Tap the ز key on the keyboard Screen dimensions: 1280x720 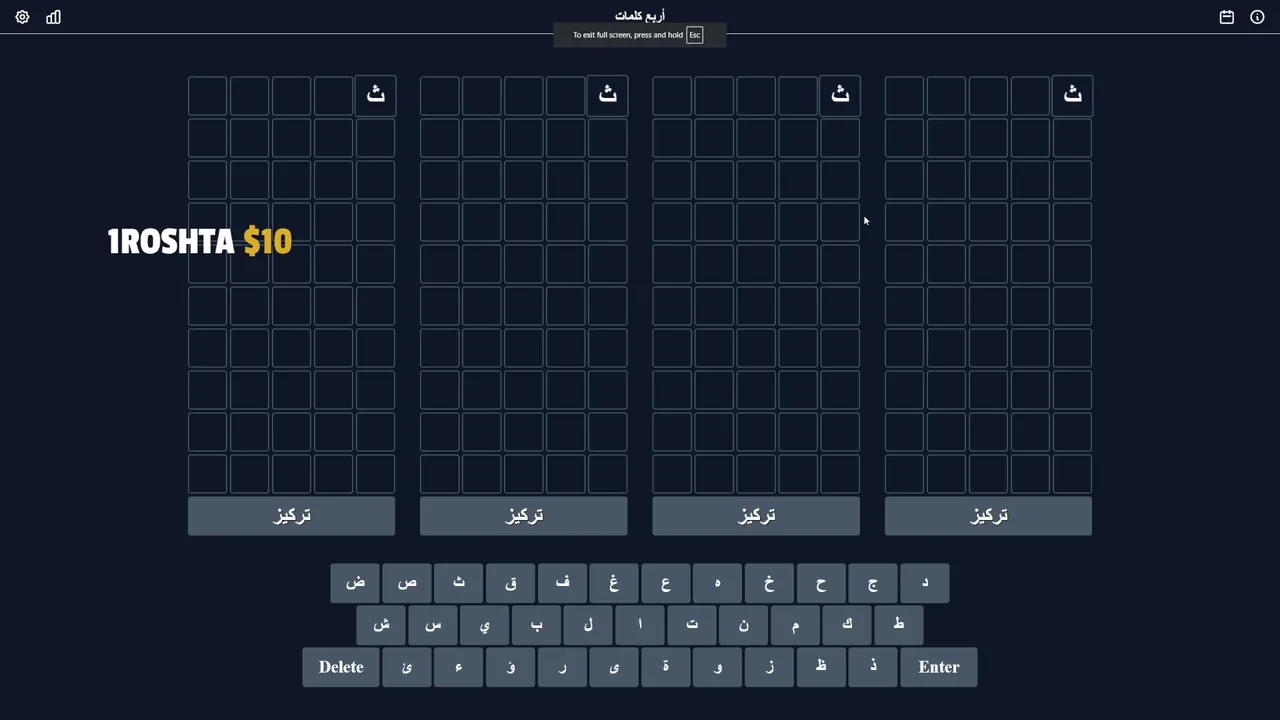click(769, 667)
